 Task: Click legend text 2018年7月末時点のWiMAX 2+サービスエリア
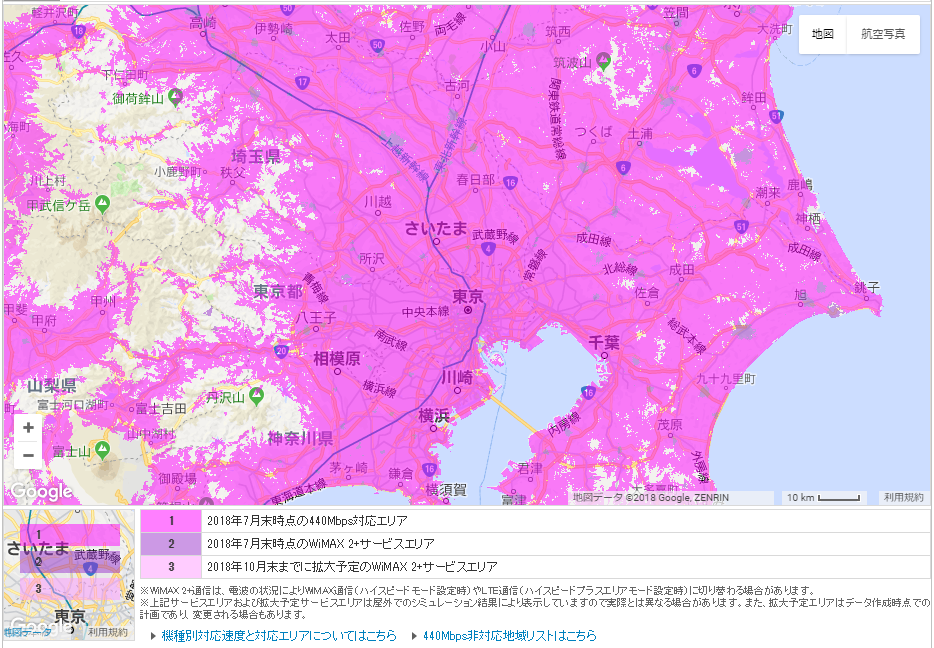coord(320,544)
